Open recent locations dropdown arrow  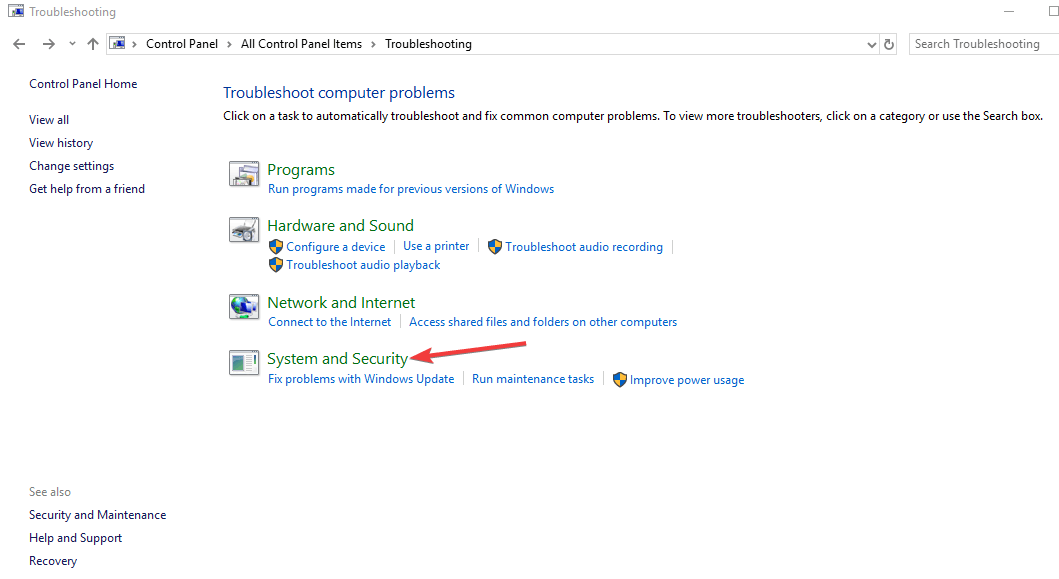72,44
